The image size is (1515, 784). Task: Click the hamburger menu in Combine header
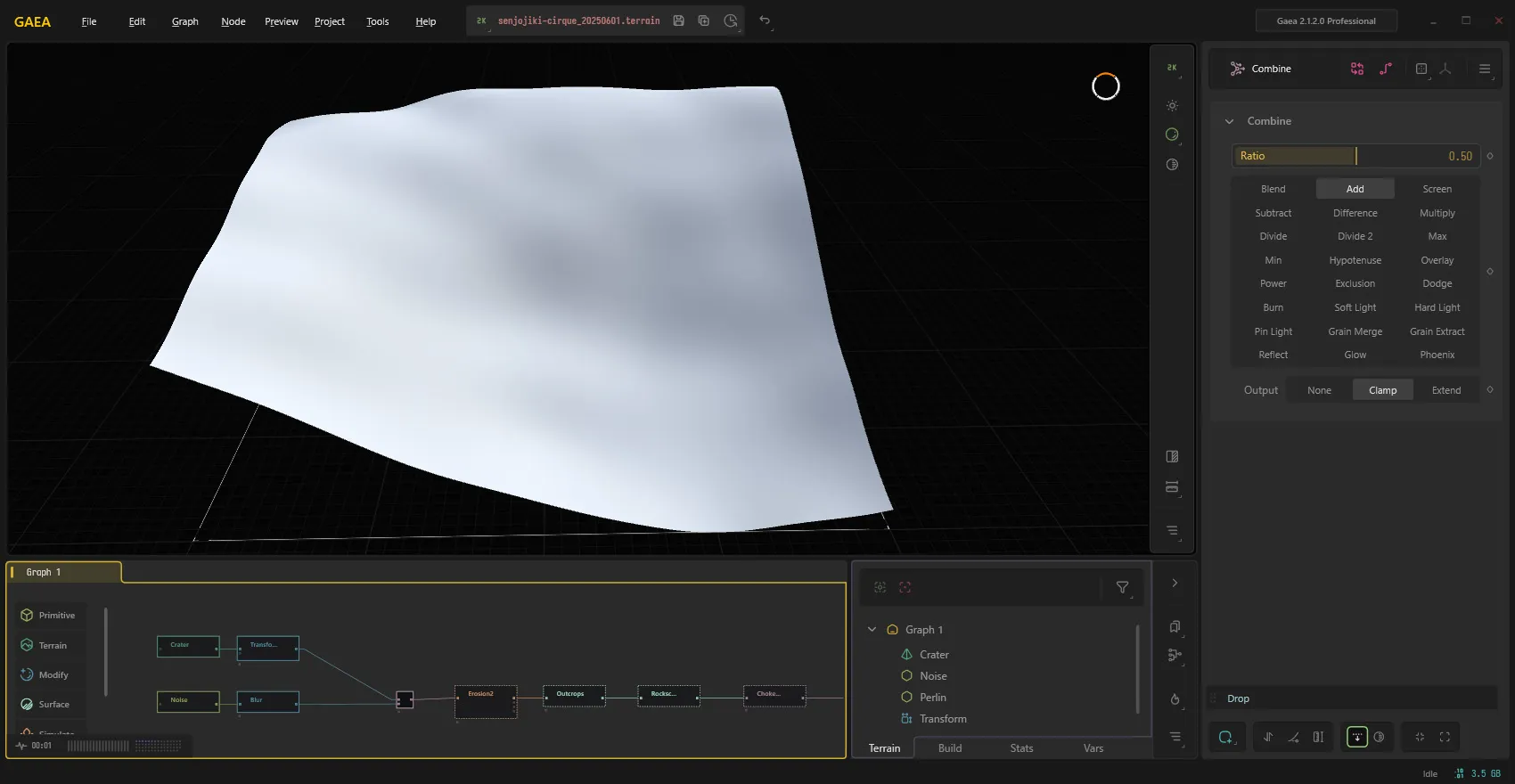pos(1484,69)
